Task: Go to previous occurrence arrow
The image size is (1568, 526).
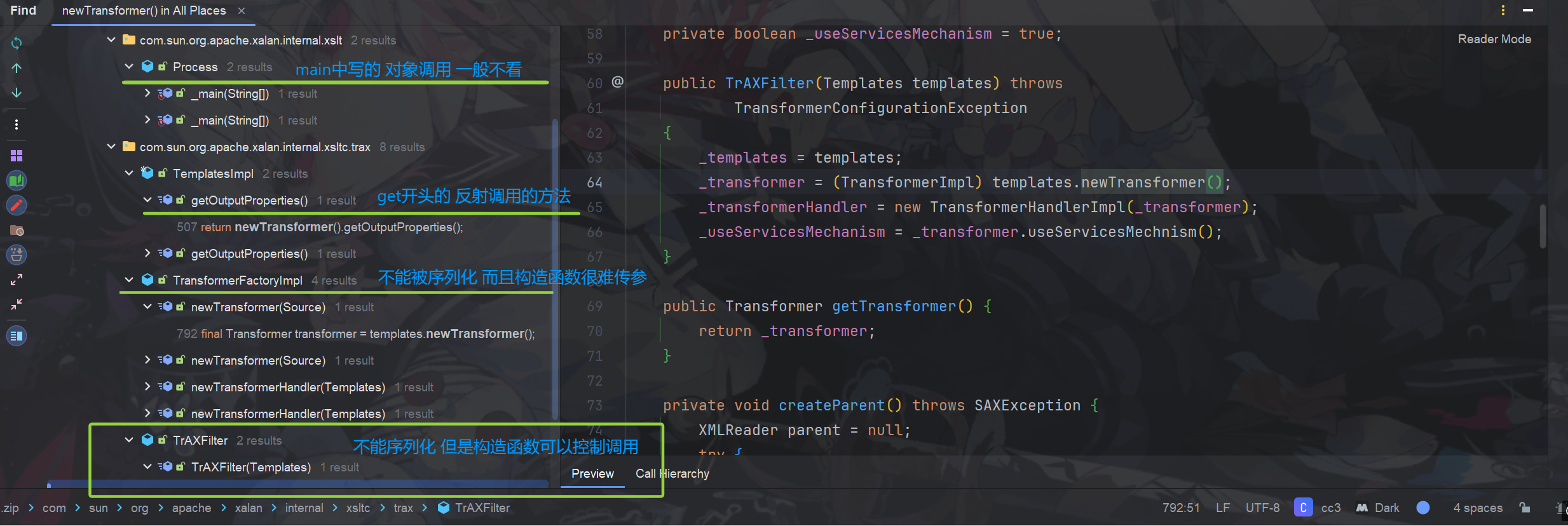Action: (17, 68)
